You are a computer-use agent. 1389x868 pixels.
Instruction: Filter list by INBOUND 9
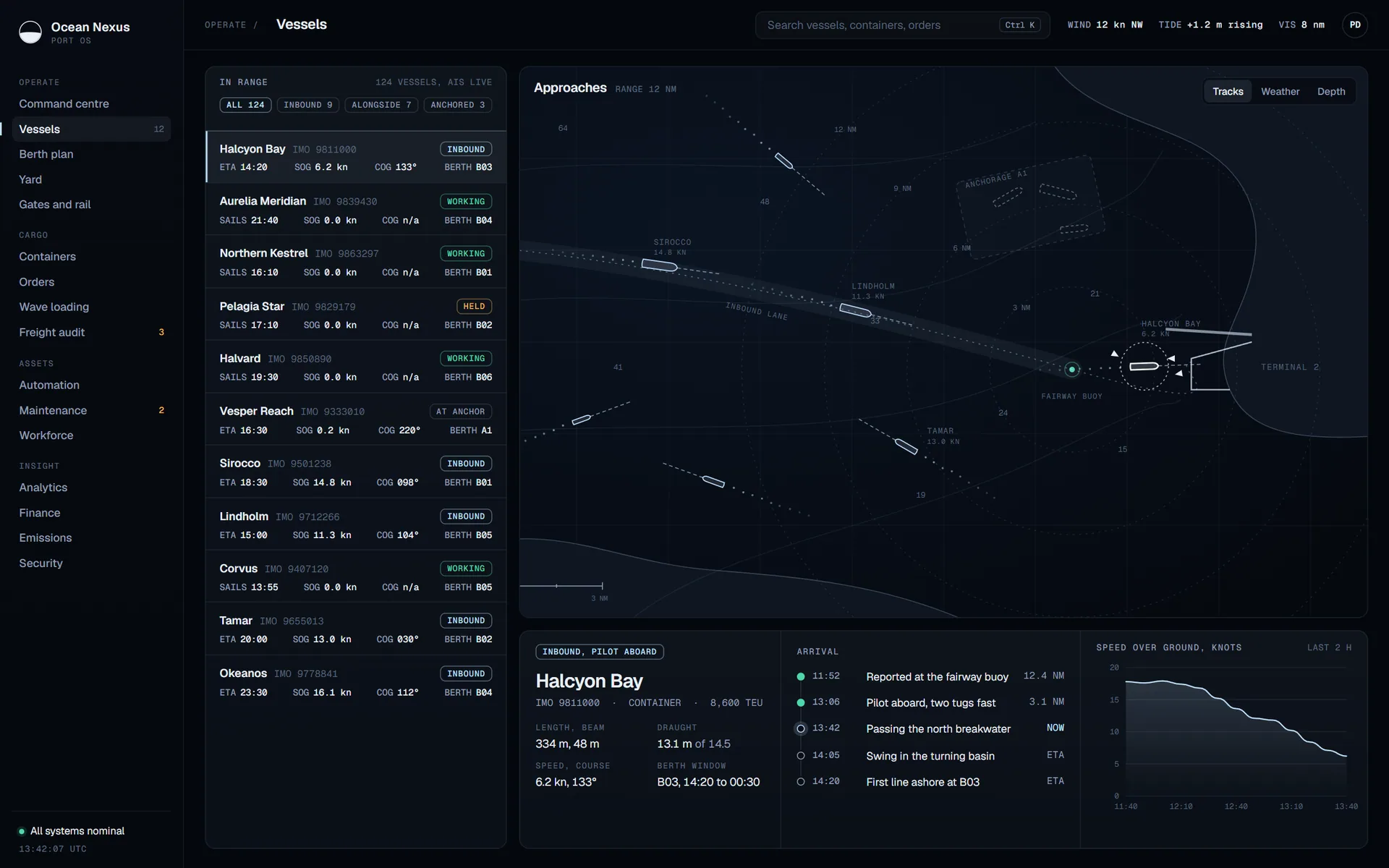(308, 105)
